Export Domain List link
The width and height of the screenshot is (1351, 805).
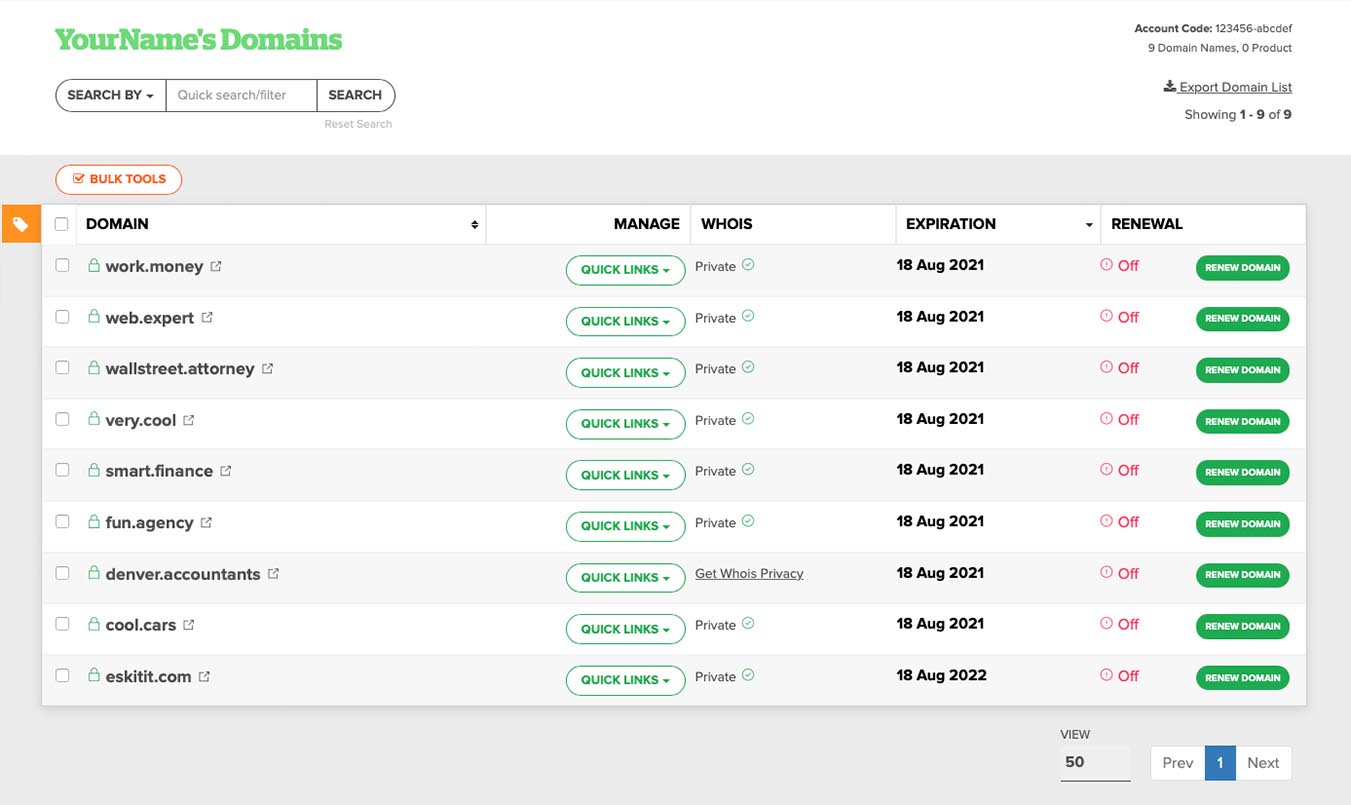1228,87
